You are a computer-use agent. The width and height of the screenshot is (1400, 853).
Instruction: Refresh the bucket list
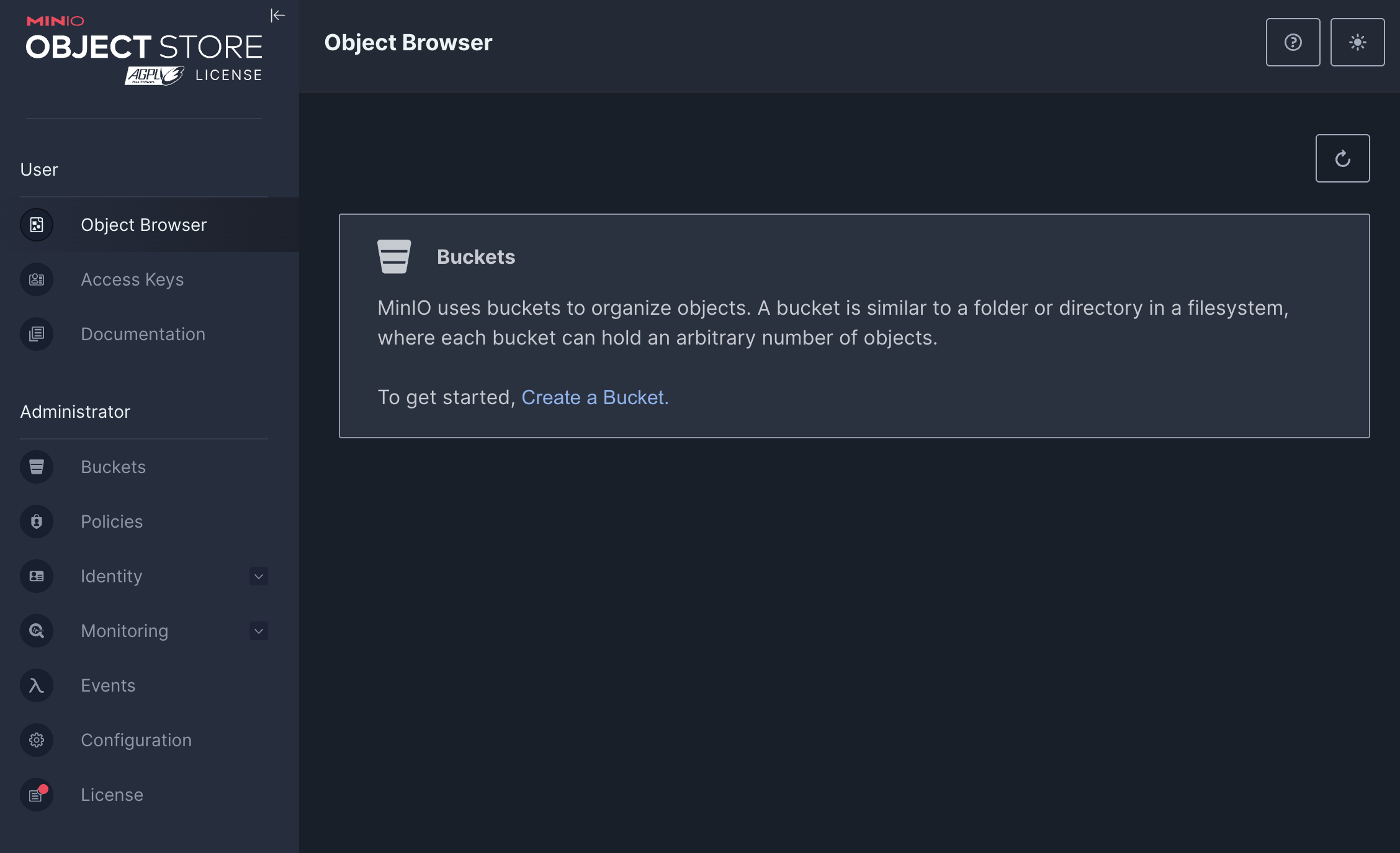1342,158
